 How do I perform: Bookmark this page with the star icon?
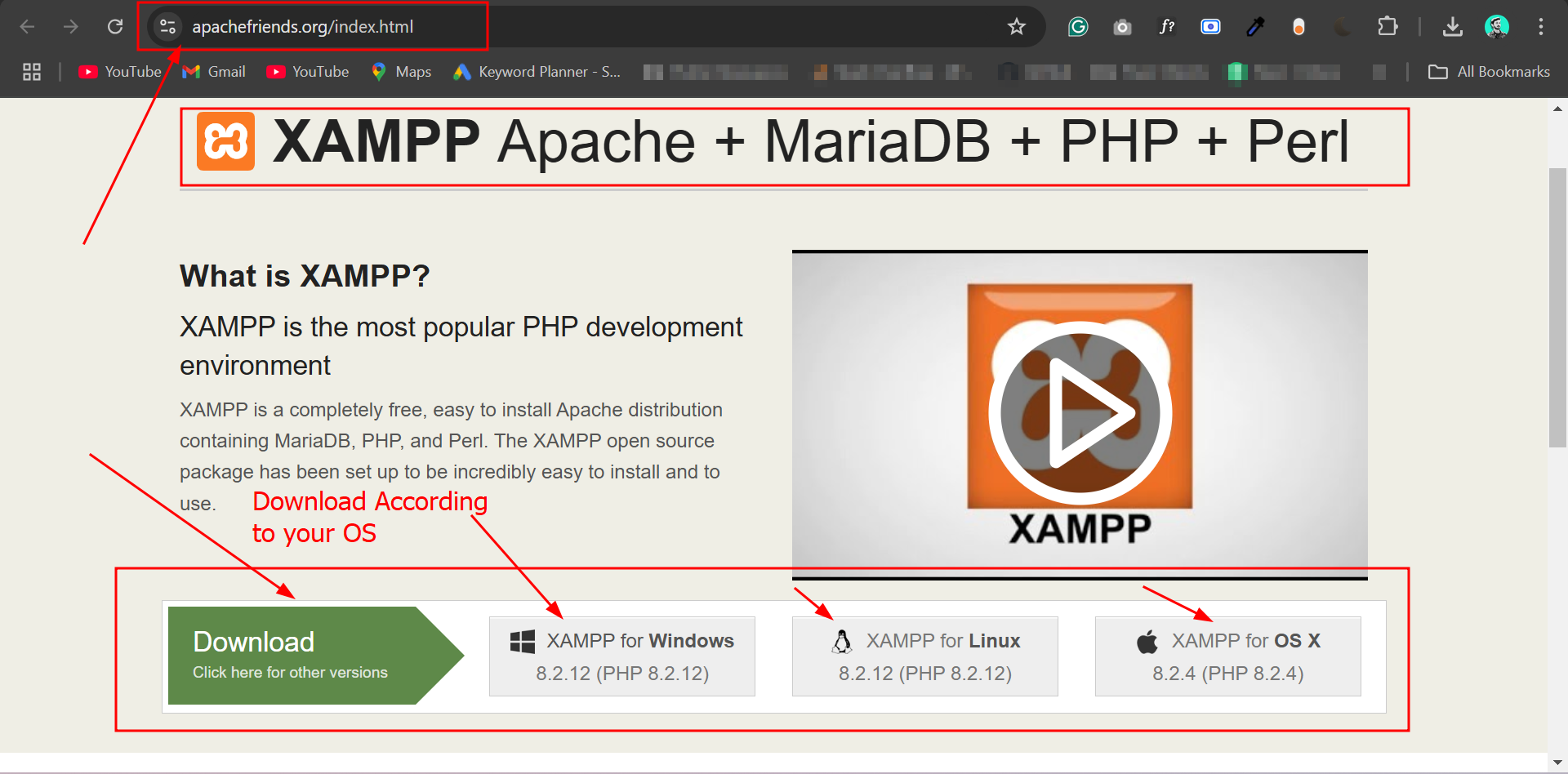tap(1016, 26)
